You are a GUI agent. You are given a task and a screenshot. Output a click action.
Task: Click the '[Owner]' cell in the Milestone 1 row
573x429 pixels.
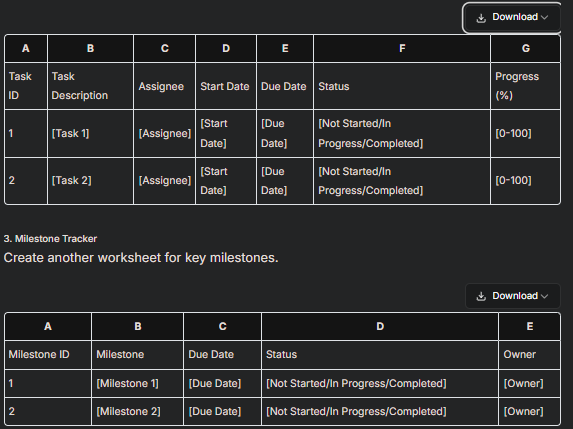(530, 383)
